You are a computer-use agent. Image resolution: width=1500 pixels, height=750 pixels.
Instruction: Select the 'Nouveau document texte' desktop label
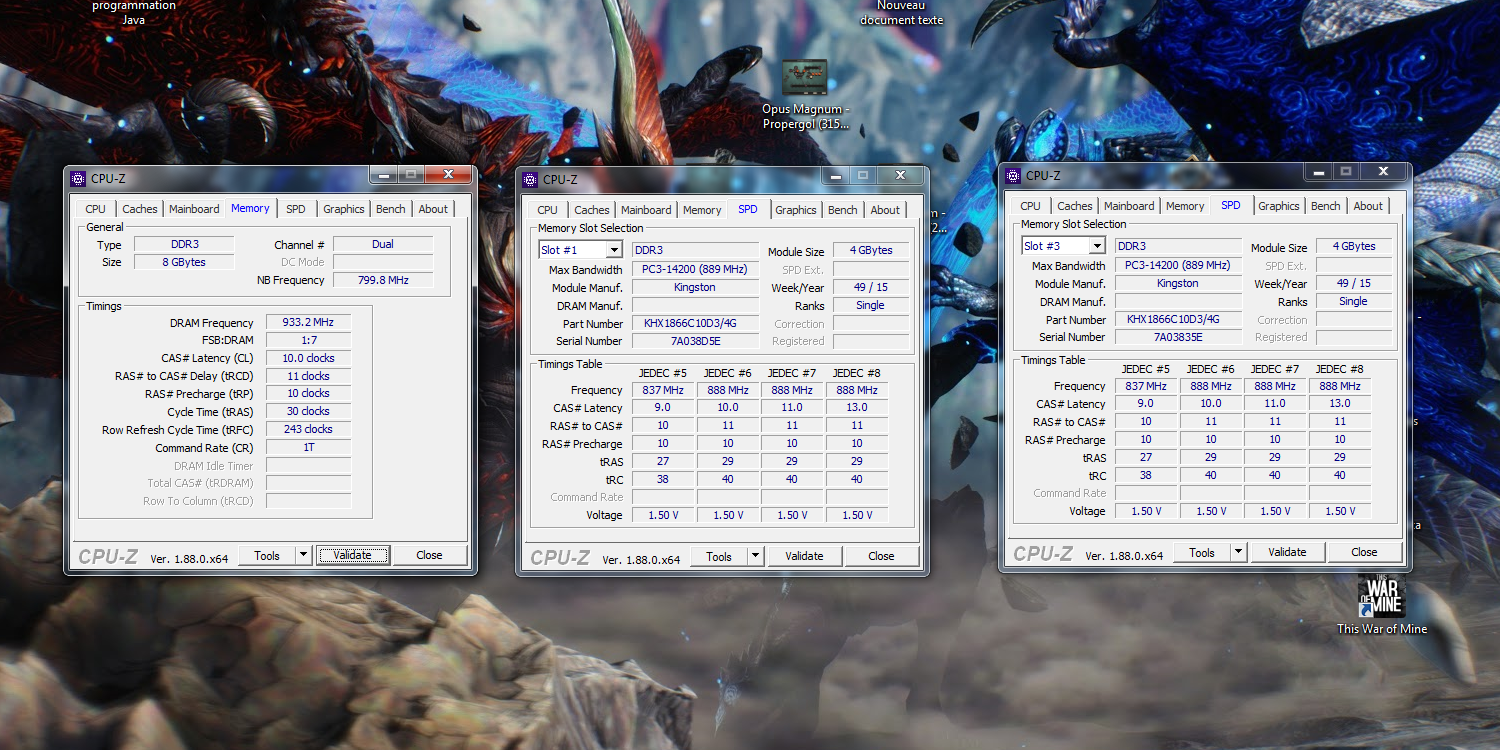902,13
